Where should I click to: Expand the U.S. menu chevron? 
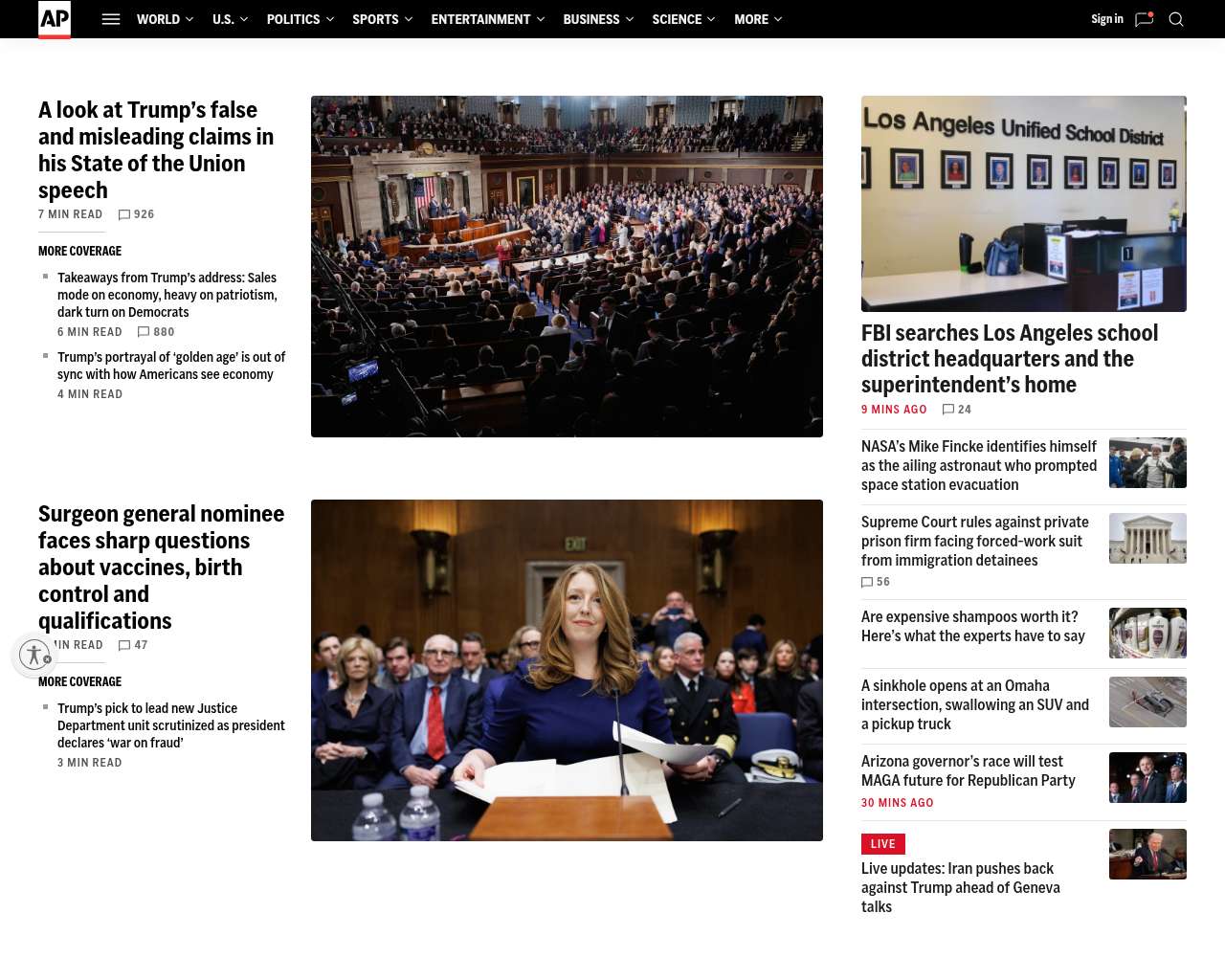pos(244,19)
